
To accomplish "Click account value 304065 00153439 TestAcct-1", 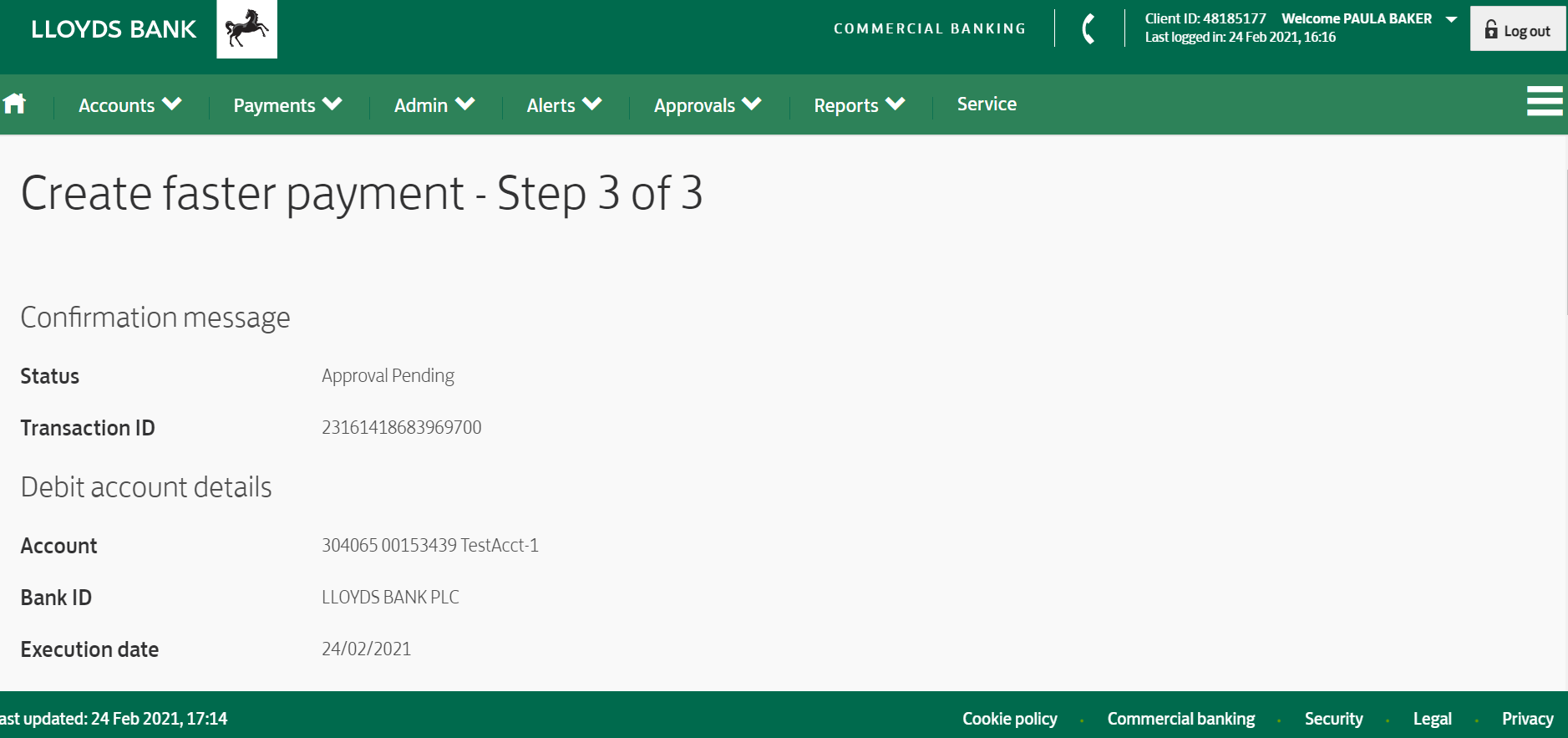I will click(x=430, y=545).
